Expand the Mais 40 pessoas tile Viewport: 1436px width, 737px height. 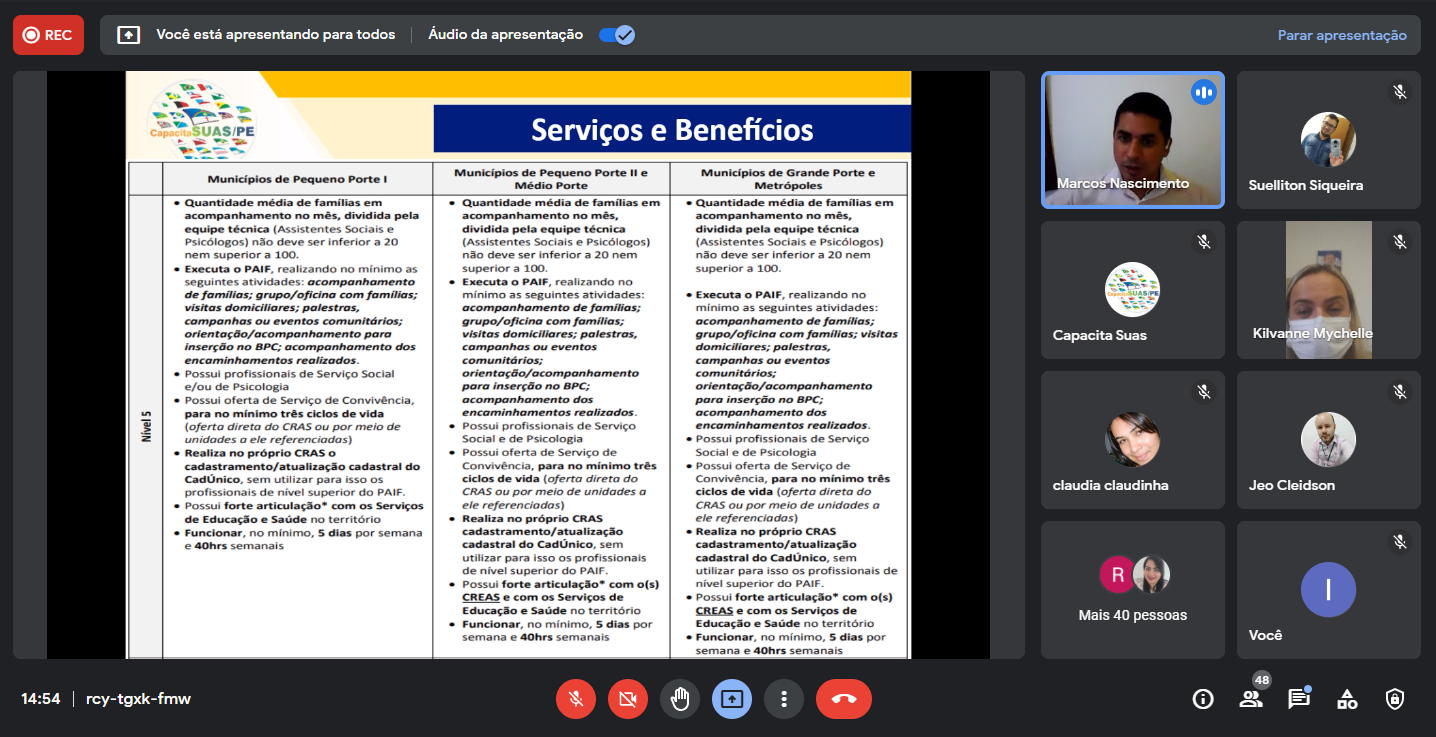(x=1132, y=590)
